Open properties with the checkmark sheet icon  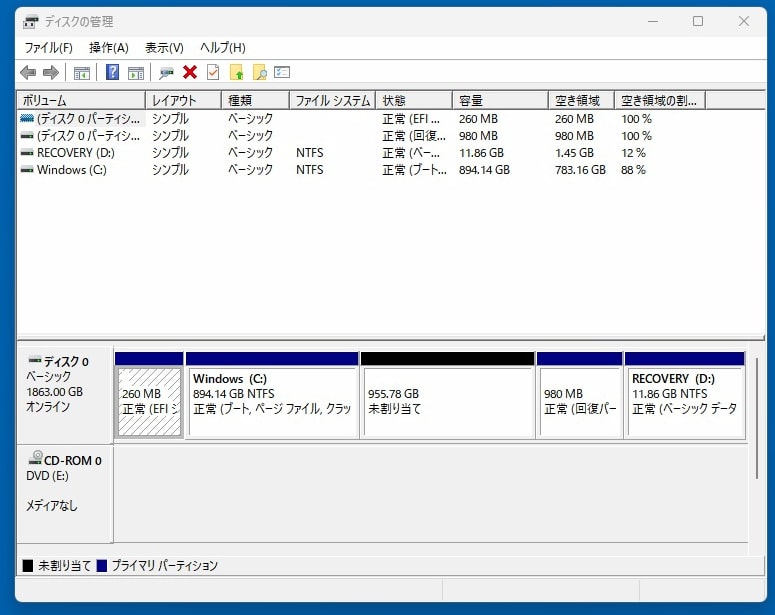[x=213, y=72]
